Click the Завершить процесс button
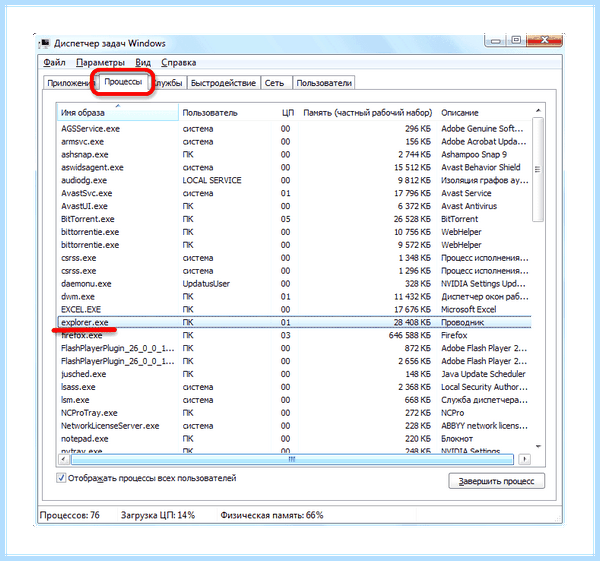Image resolution: width=600 pixels, height=561 pixels. point(496,481)
